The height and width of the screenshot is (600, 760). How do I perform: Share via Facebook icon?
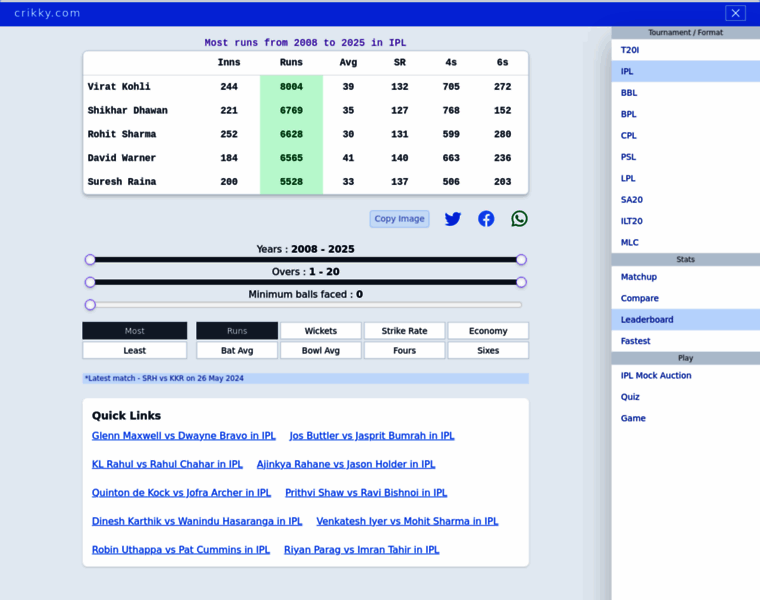pos(486,219)
